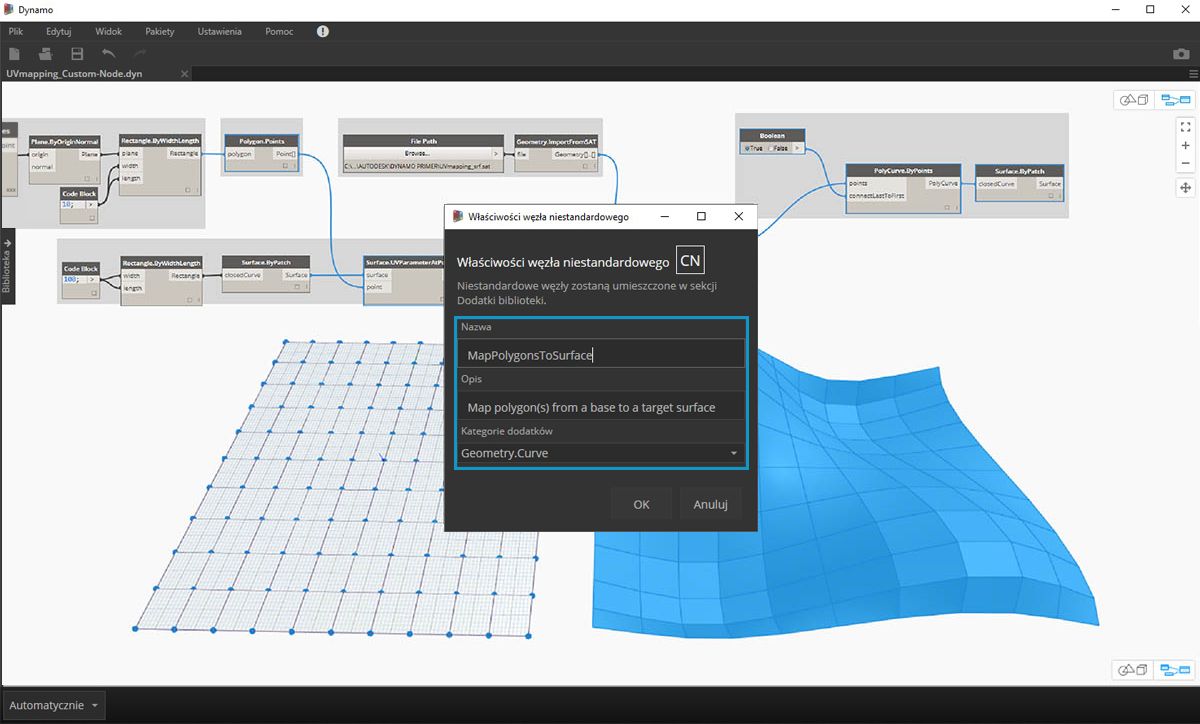Viewport: 1200px width, 724px height.
Task: Open the hamburger menu next to the tab strip
Action: (x=1192, y=74)
